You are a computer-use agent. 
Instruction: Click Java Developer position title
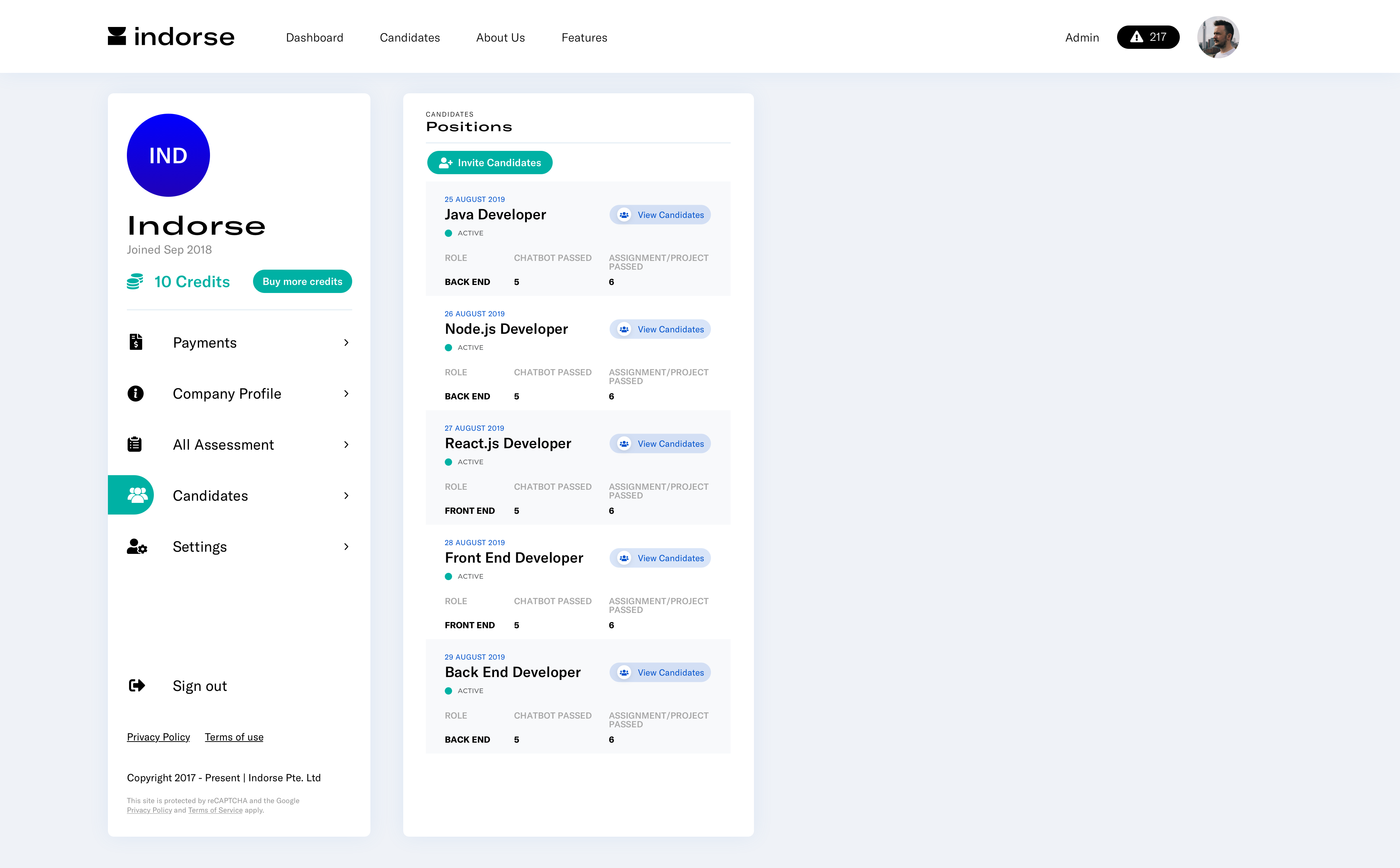point(495,214)
